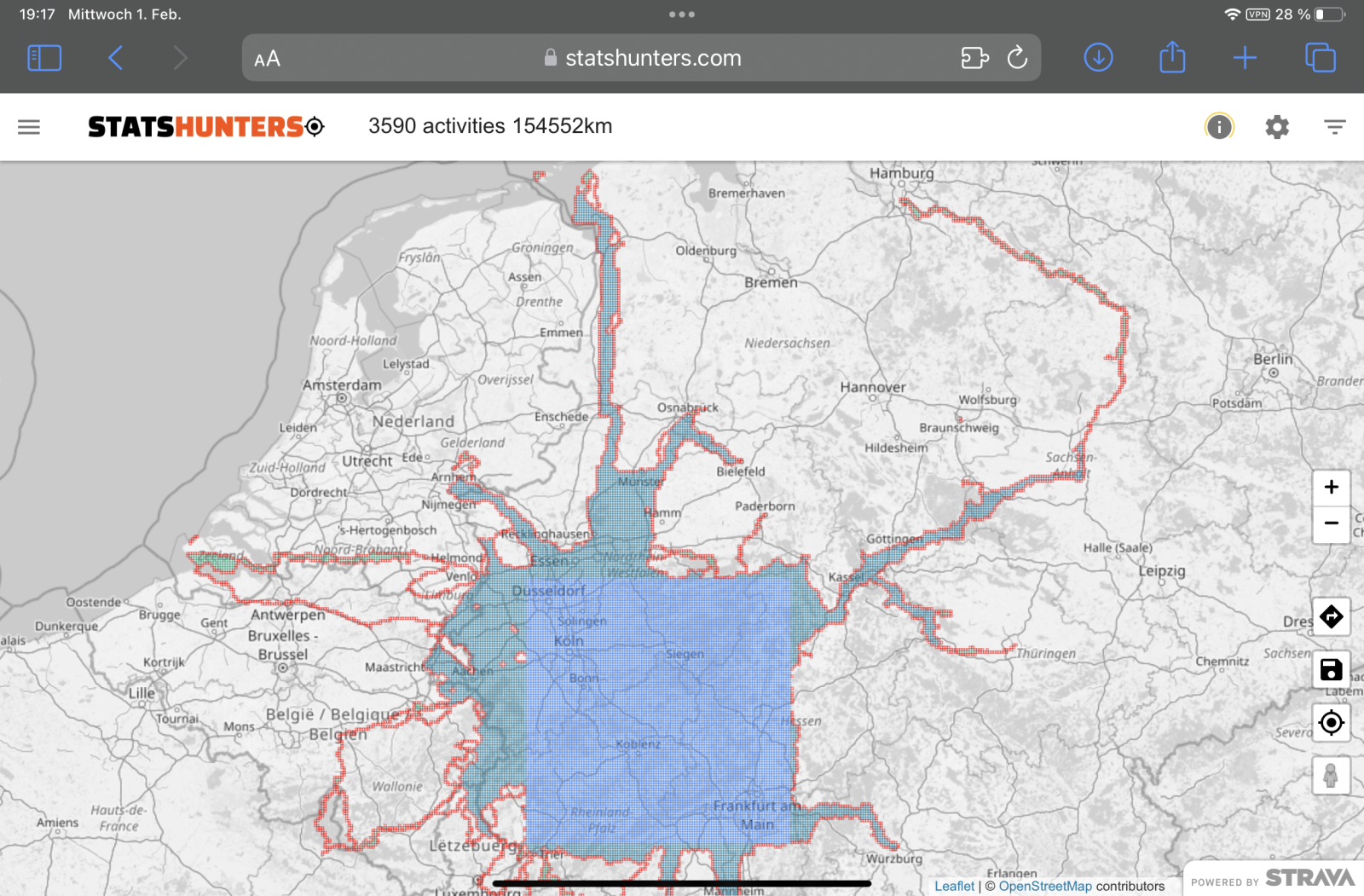Click the Bielefeld map label
This screenshot has height=896, width=1364.
[x=741, y=471]
